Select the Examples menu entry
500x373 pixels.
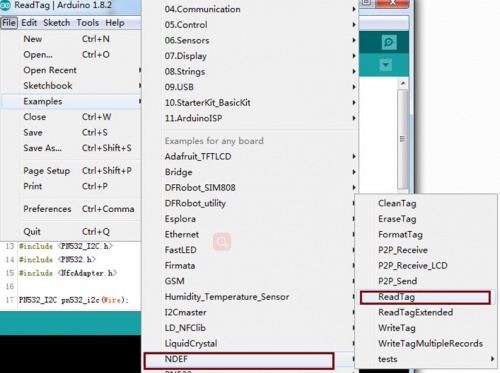tap(71, 101)
